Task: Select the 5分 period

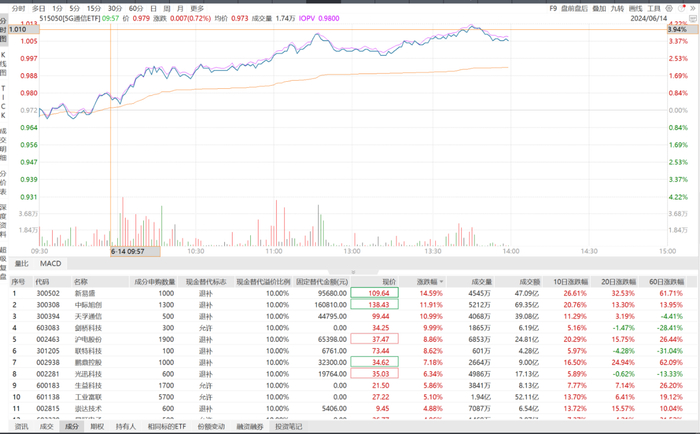Action: [74, 8]
